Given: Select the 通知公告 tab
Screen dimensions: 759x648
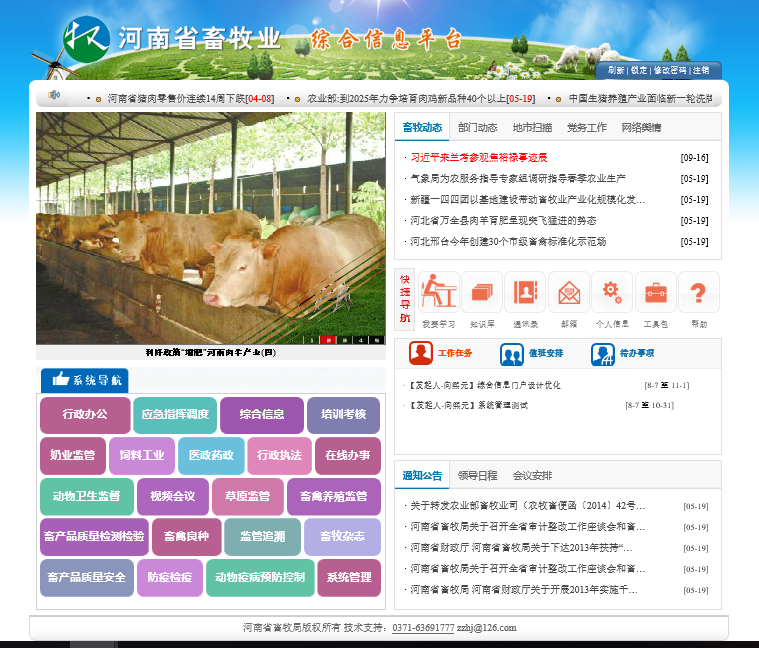Looking at the screenshot, I should [422, 475].
